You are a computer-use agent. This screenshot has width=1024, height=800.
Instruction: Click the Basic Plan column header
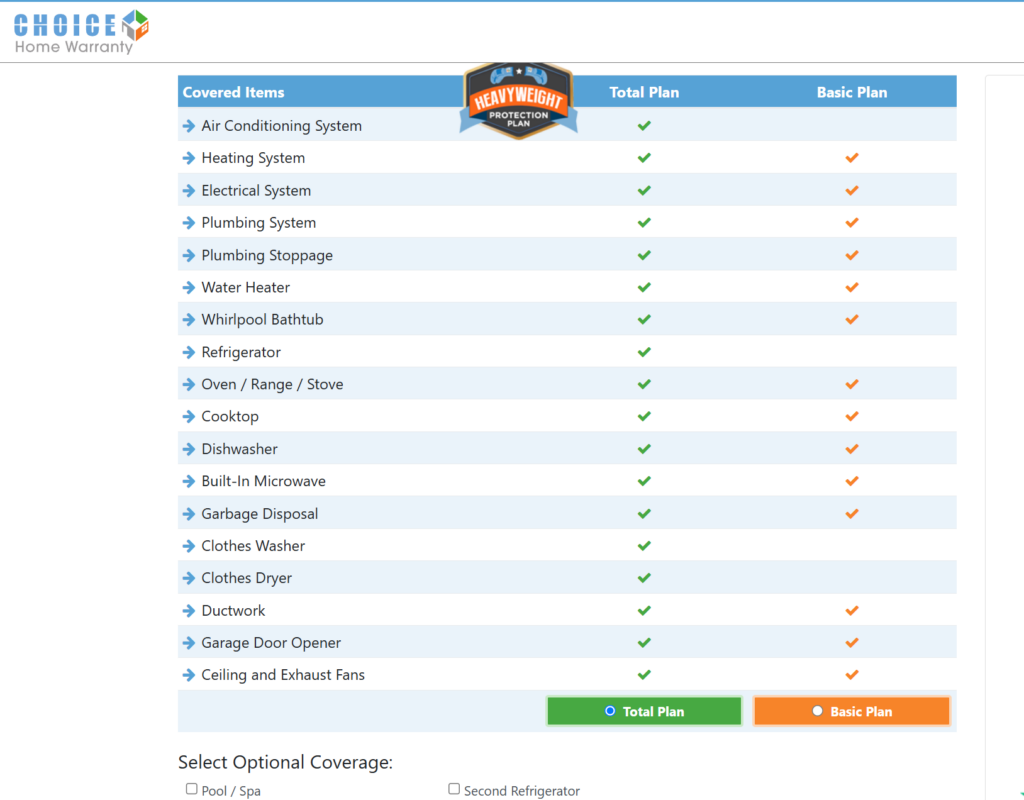point(852,92)
